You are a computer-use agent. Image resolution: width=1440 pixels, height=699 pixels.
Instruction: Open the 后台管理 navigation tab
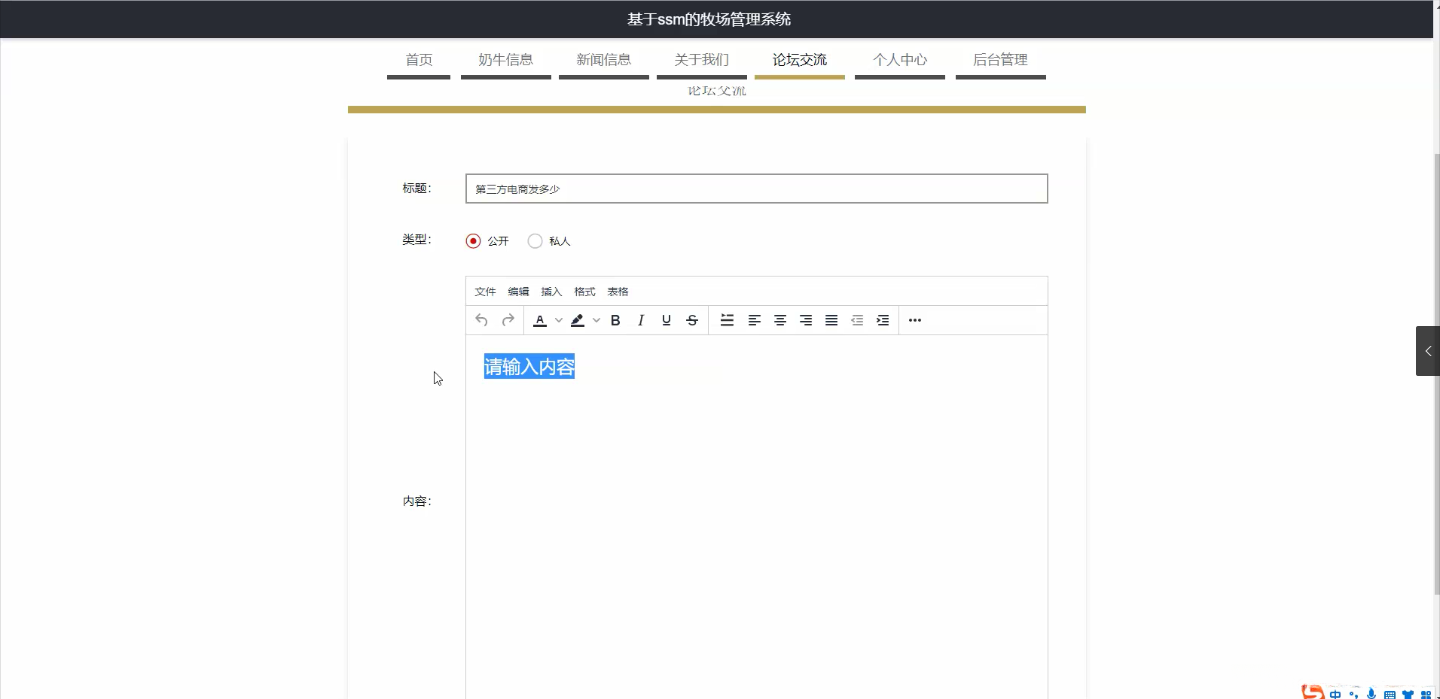click(x=1000, y=60)
